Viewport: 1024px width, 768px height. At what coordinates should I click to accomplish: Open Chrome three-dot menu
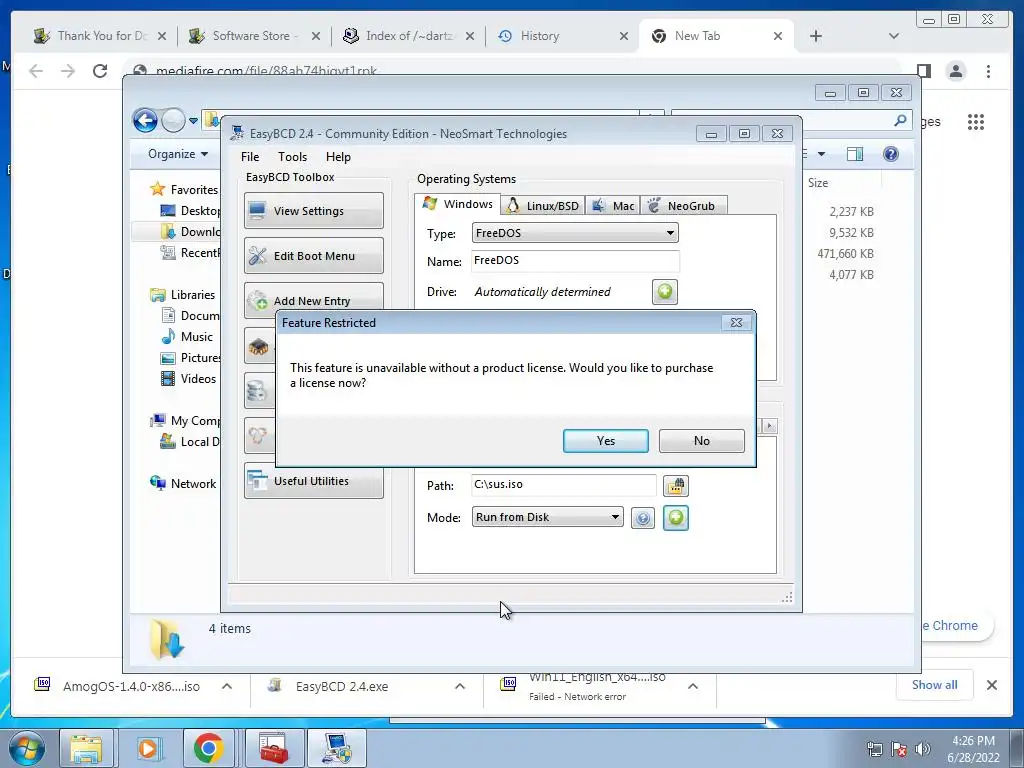[x=988, y=71]
